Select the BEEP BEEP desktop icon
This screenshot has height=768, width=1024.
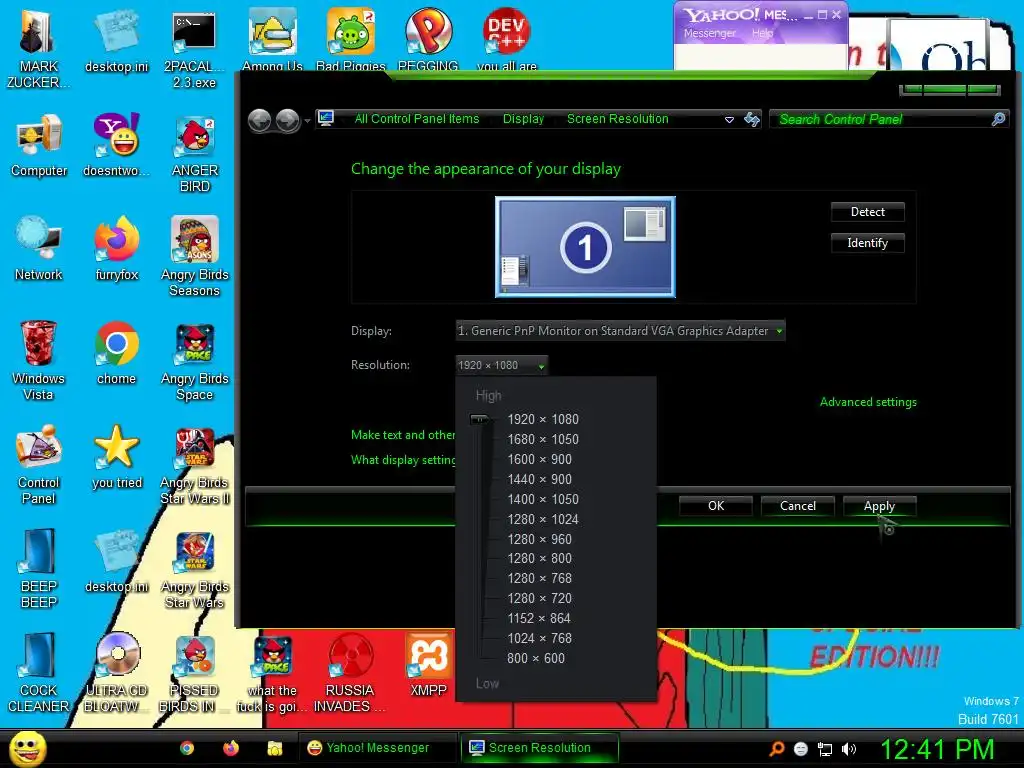39,568
